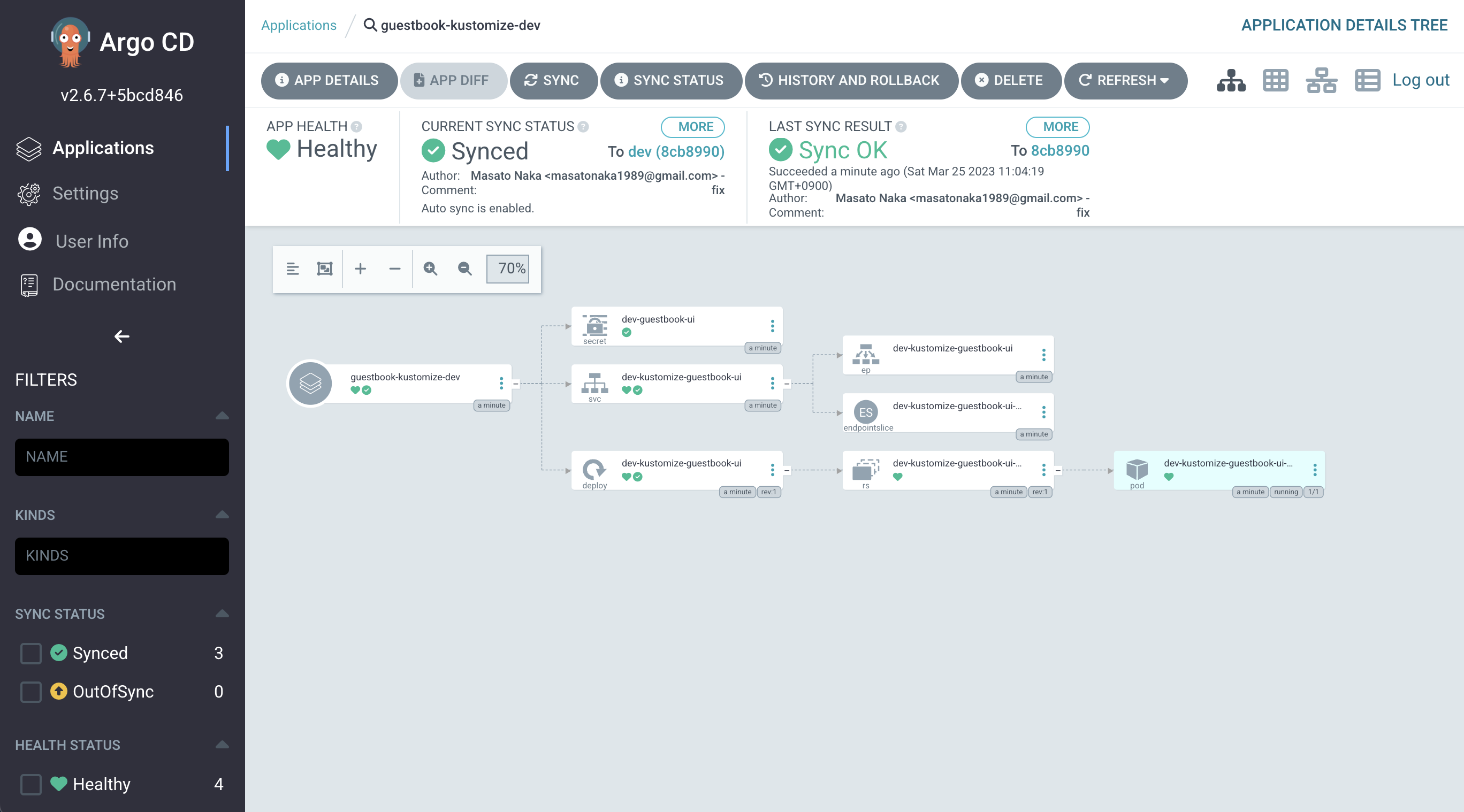Image resolution: width=1464 pixels, height=812 pixels.
Task: Collapse the HEALTH STATUS filter section
Action: 222,745
